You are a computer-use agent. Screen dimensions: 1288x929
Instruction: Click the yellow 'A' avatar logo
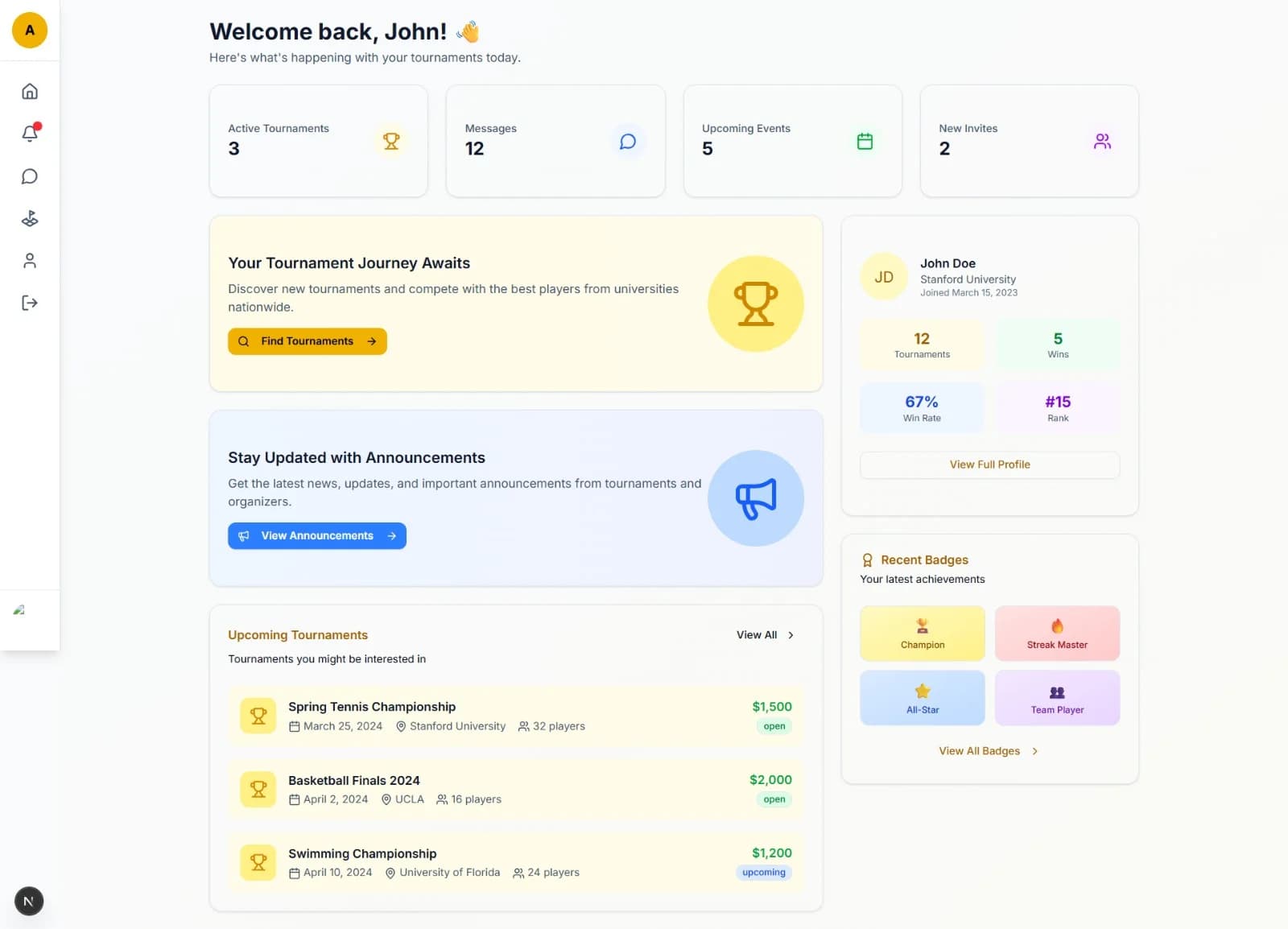coord(30,31)
